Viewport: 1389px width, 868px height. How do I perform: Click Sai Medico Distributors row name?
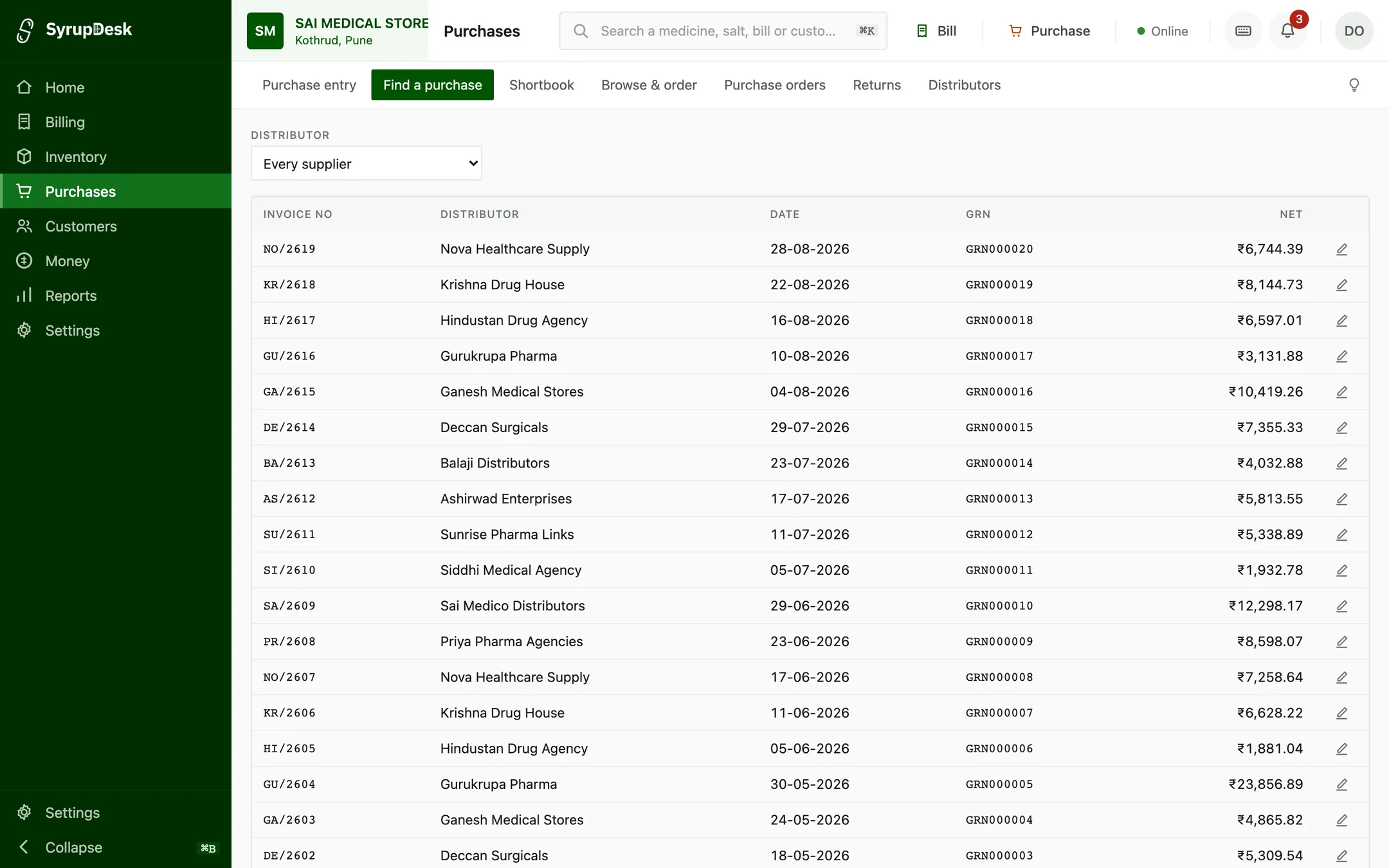(513, 606)
